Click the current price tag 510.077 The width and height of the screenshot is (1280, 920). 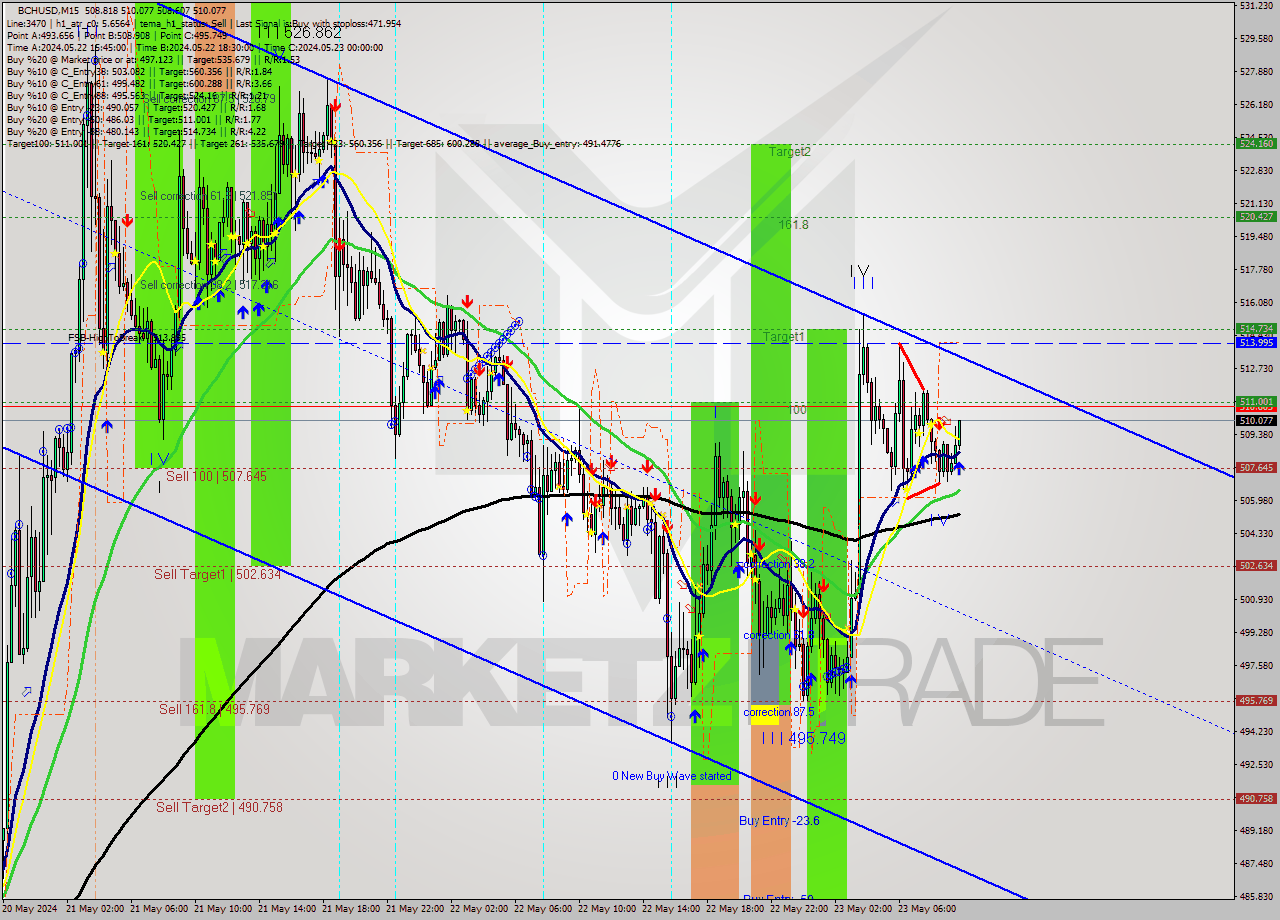pyautogui.click(x=1255, y=421)
